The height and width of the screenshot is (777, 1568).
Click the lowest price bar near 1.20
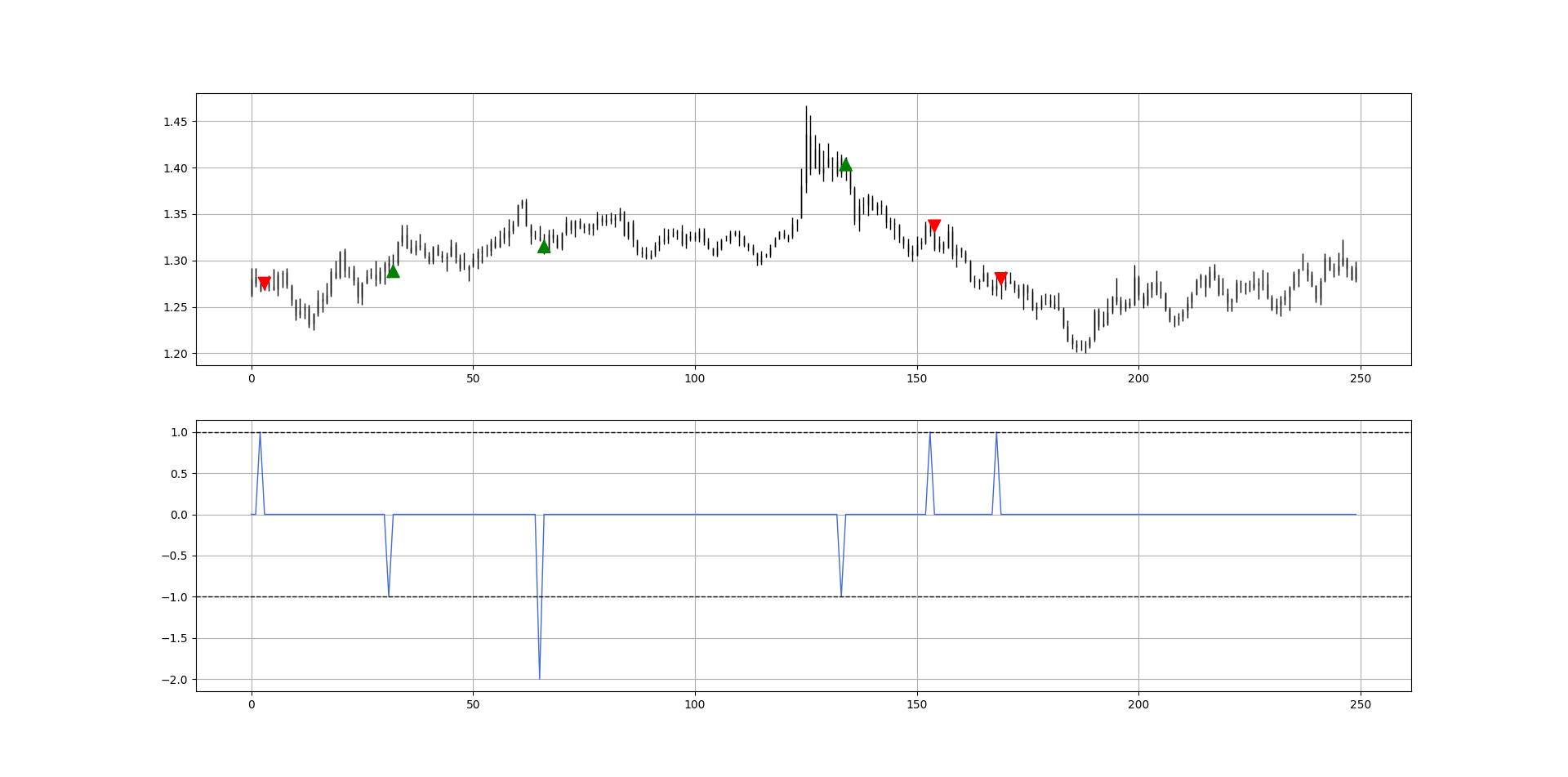1085,346
